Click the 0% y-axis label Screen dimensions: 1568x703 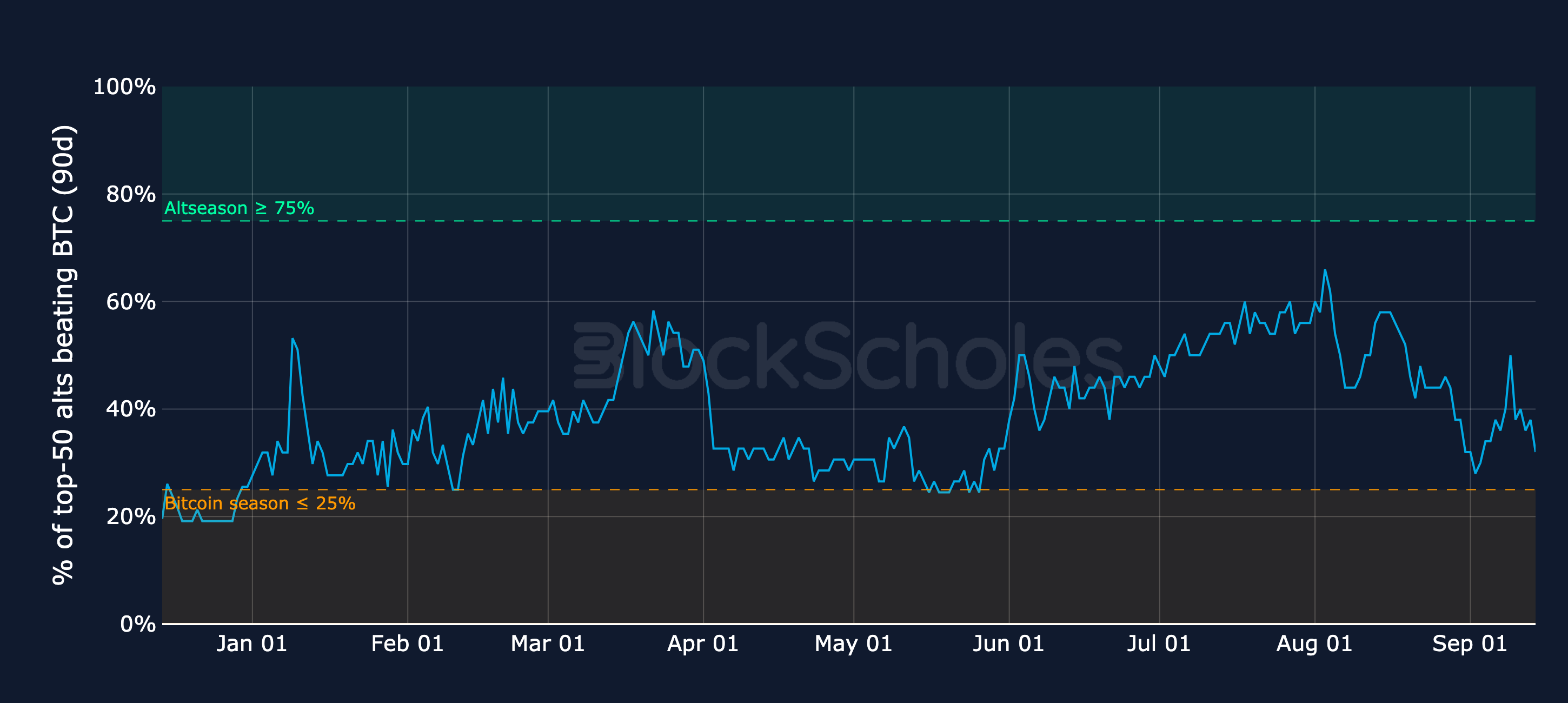pos(137,624)
